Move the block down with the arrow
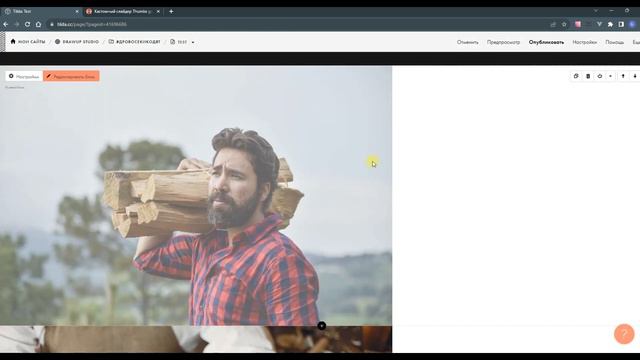This screenshot has height=360, width=640. (x=635, y=76)
